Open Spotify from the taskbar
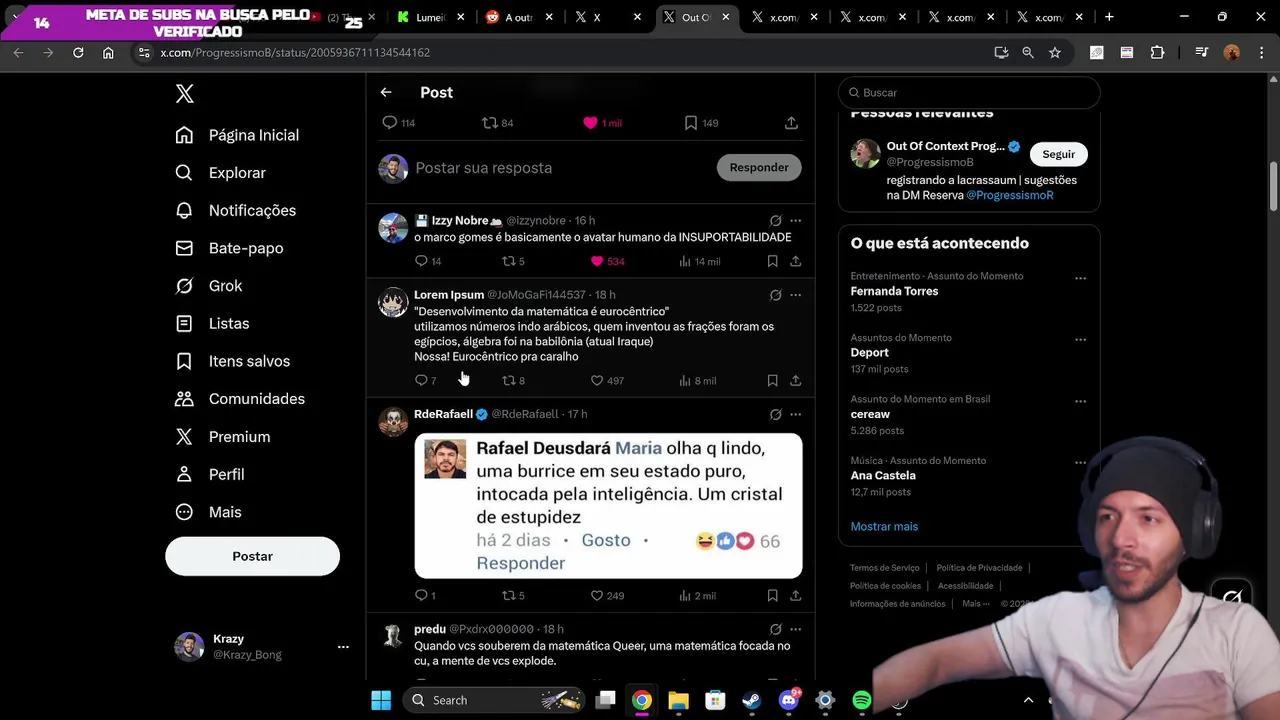This screenshot has height=720, width=1280. pos(861,700)
